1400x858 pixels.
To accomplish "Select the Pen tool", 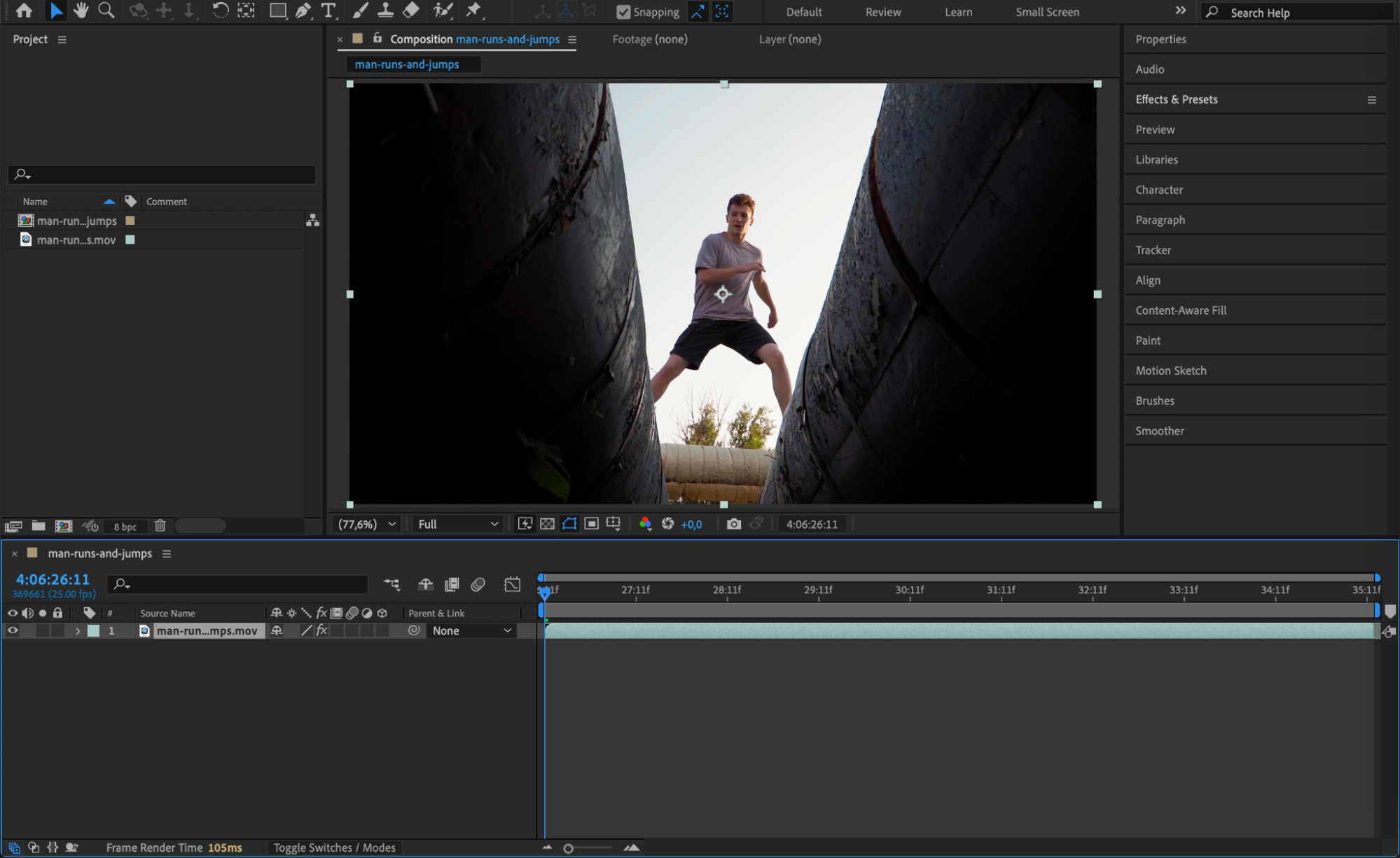I will (303, 11).
